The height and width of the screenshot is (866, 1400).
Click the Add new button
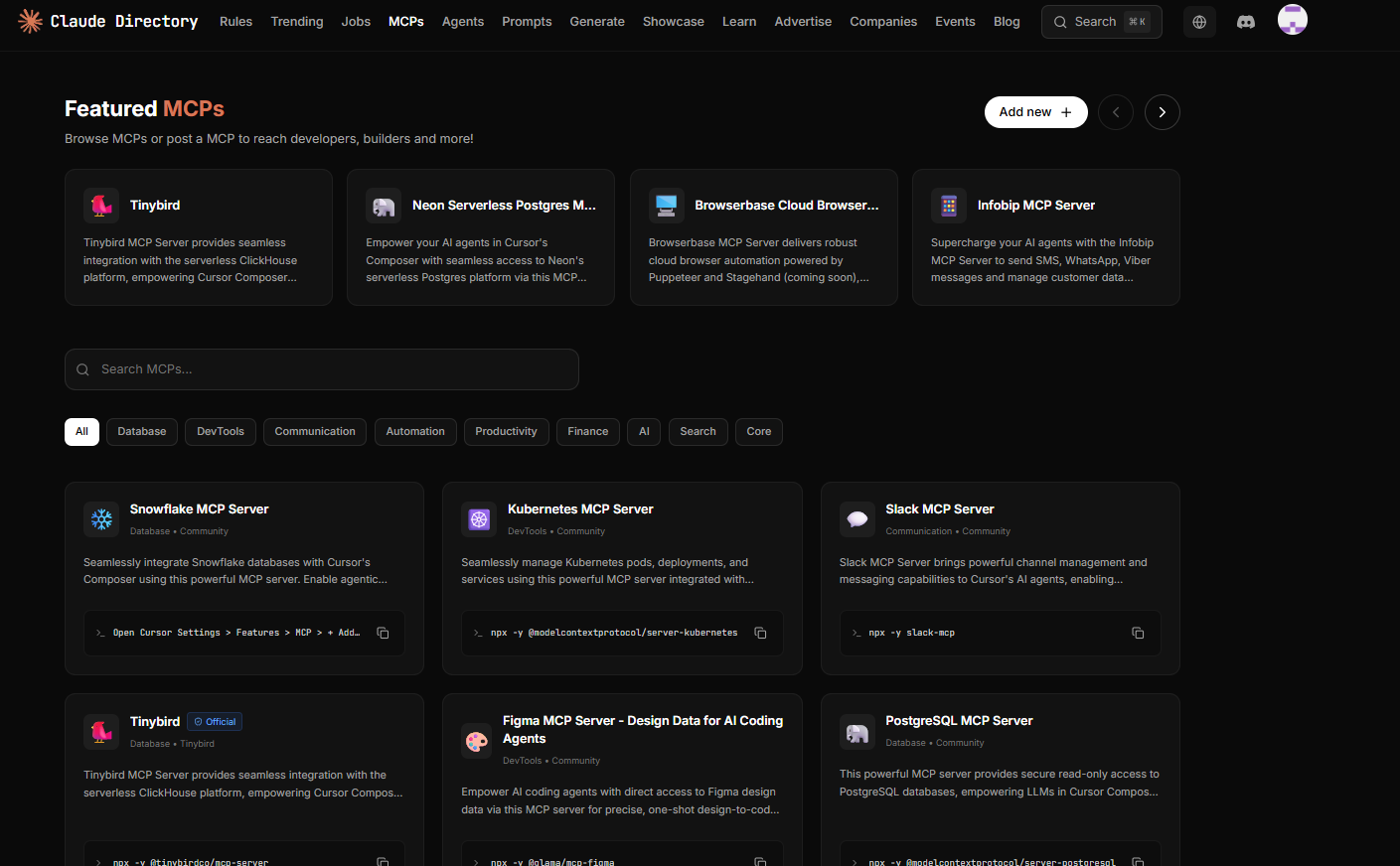tap(1035, 112)
